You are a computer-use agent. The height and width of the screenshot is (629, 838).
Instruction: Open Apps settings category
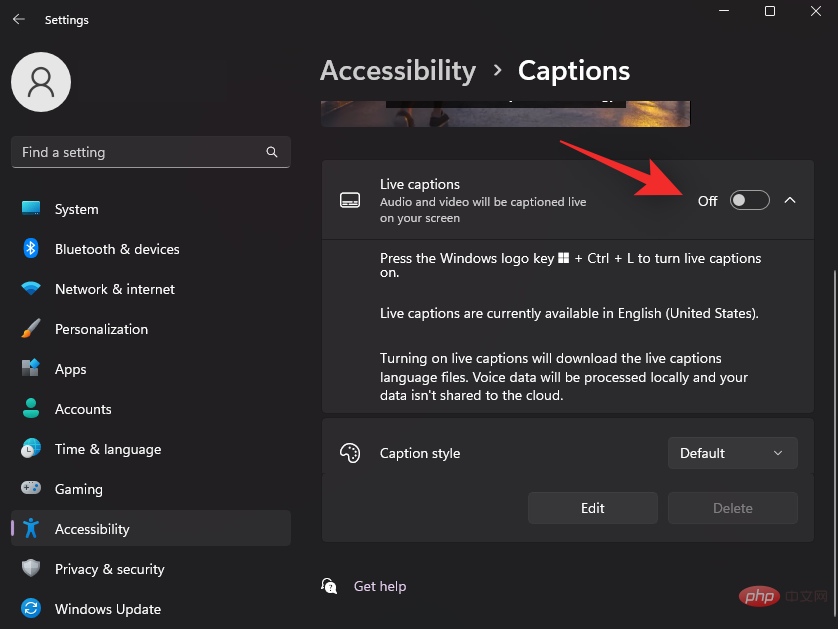click(x=151, y=369)
